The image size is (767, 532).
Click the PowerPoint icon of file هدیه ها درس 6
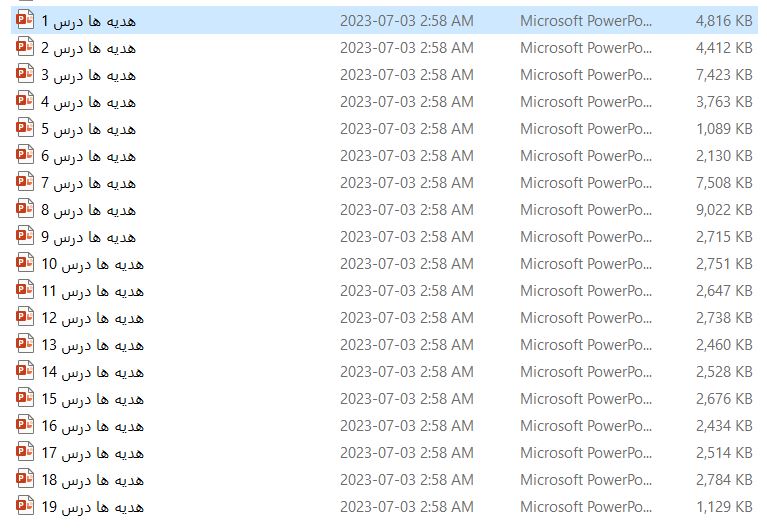(25, 155)
